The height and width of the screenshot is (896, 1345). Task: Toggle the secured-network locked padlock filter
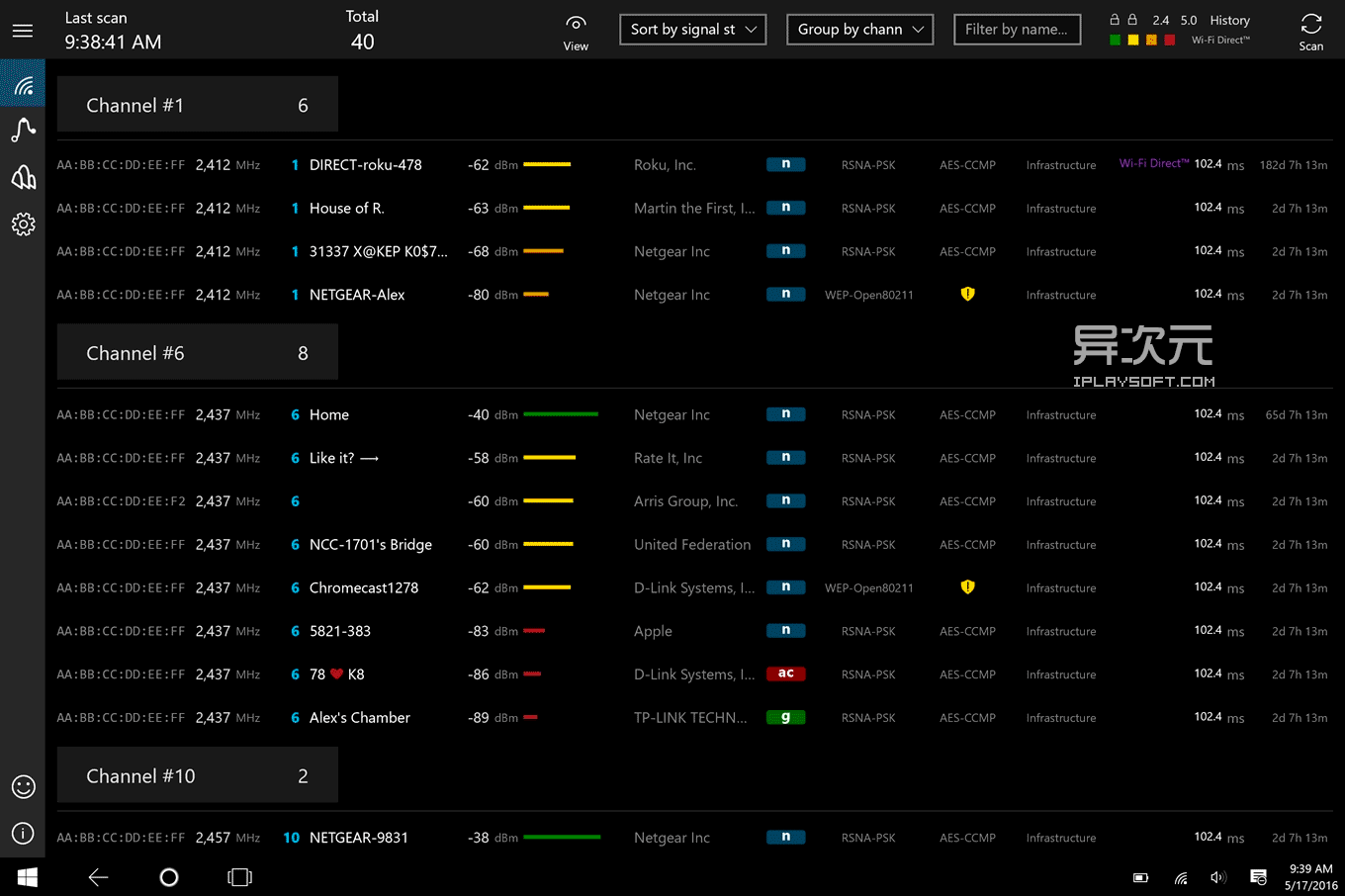pyautogui.click(x=1132, y=20)
